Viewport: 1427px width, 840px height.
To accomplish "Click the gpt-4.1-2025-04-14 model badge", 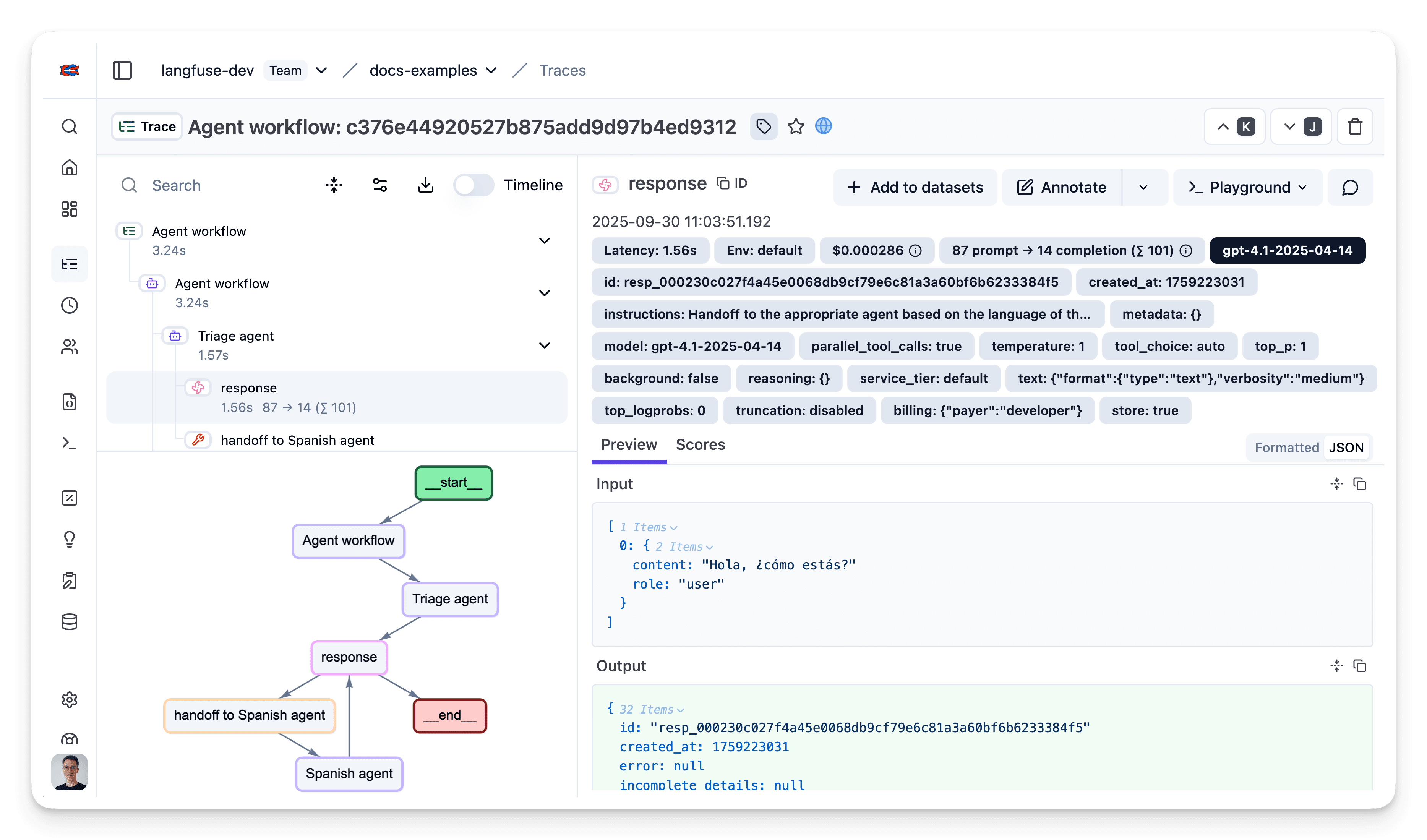I will tap(1288, 250).
